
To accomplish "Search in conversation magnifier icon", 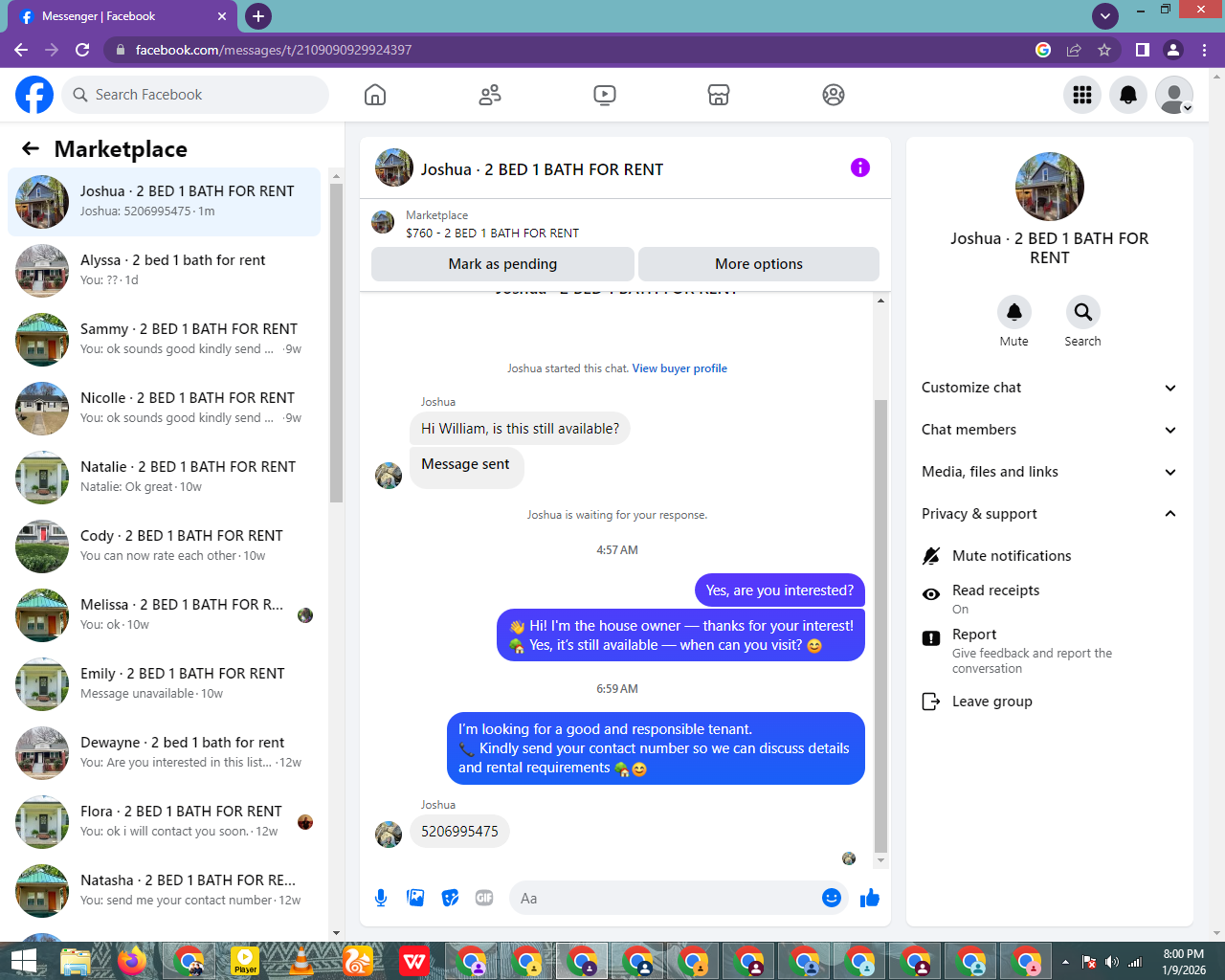I will click(x=1082, y=312).
